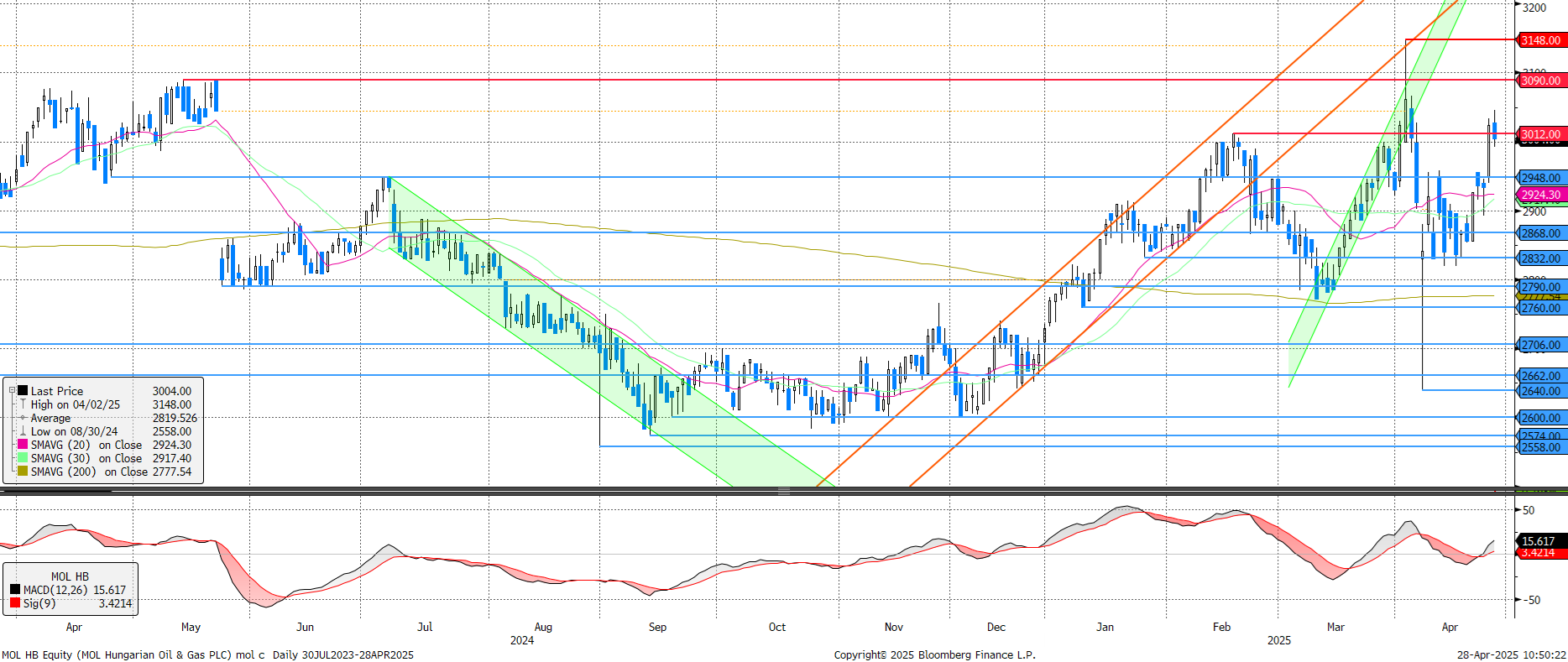Click the 2024 year label
Viewport: 1568px width, 662px height.
pyautogui.click(x=522, y=640)
